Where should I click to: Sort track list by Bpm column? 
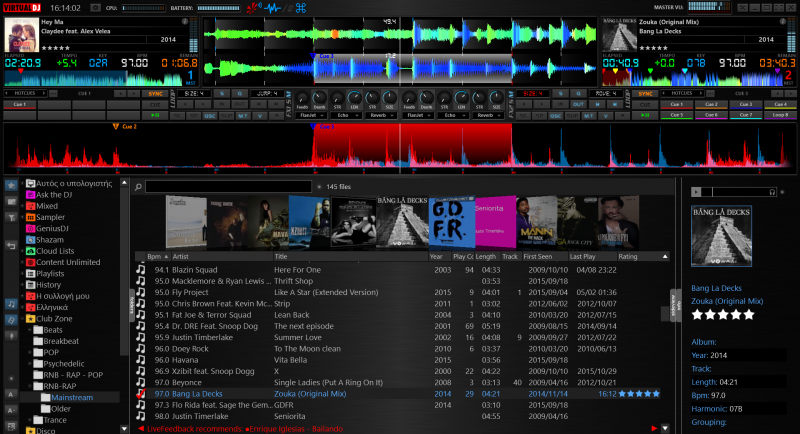coord(158,257)
